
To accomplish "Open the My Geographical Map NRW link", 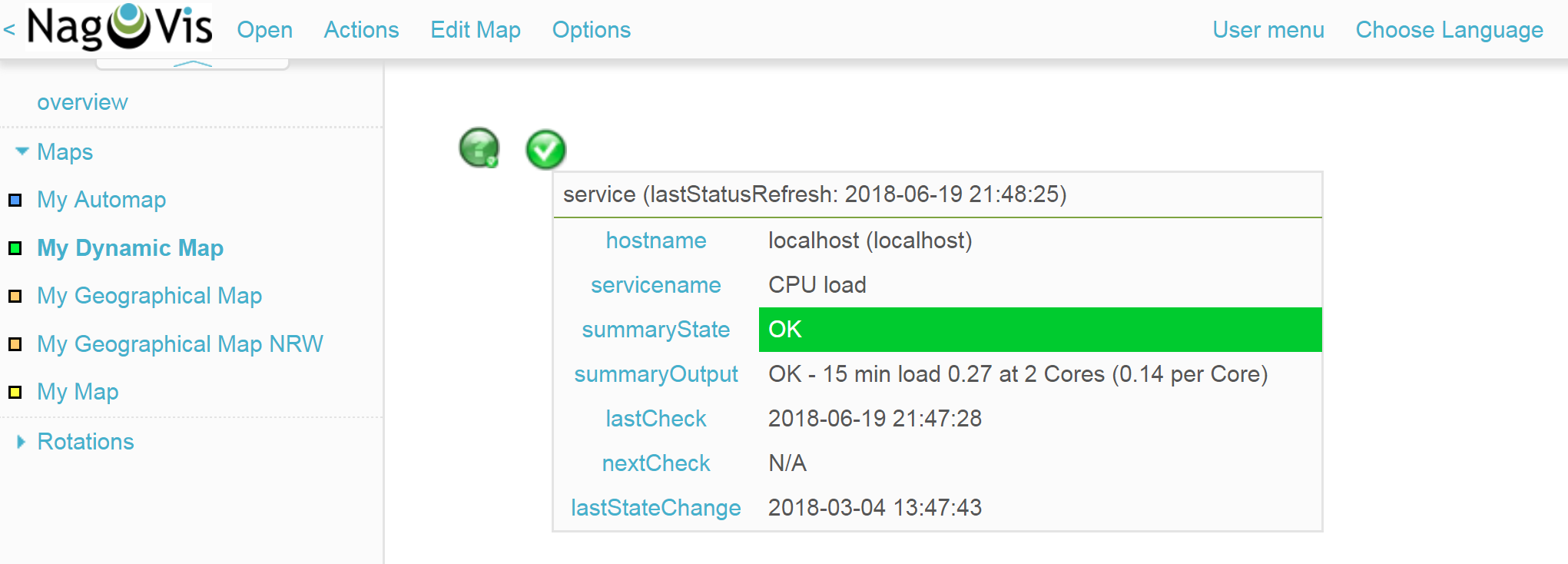I will click(x=180, y=344).
